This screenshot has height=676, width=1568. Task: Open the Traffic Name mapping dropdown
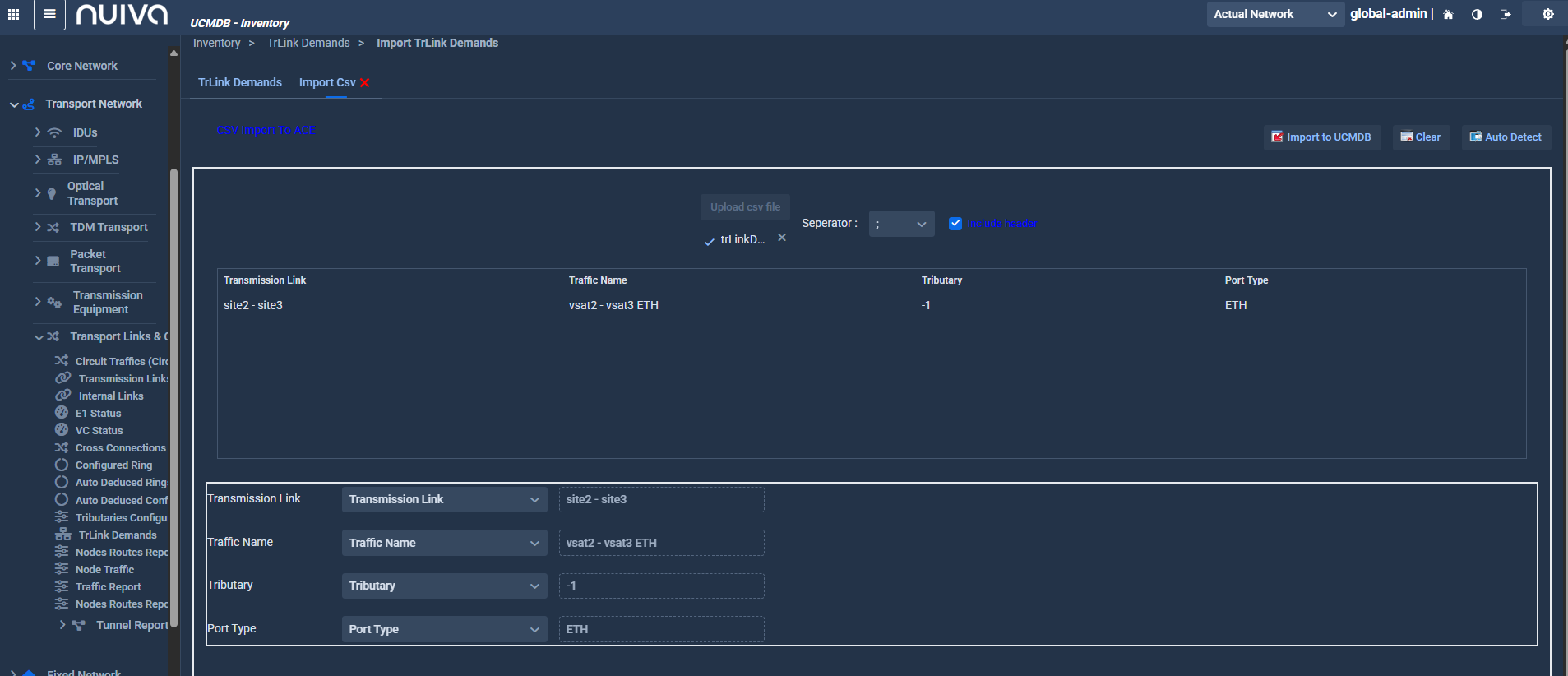(444, 543)
